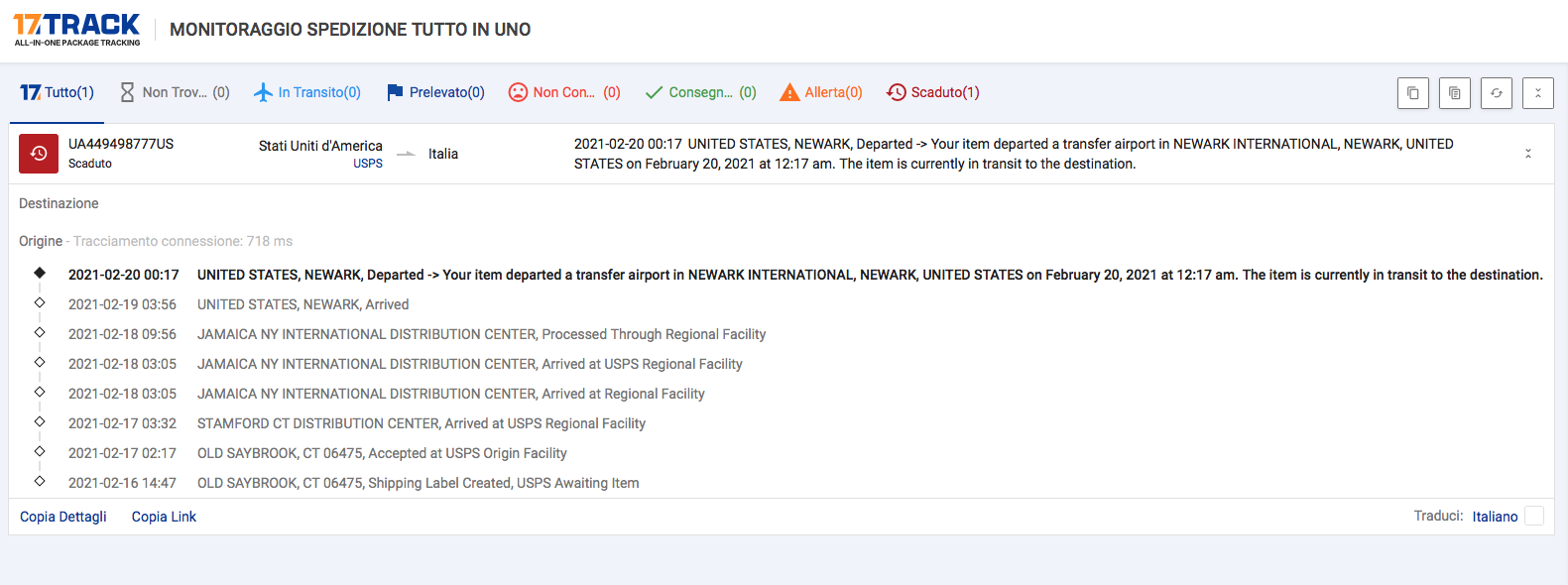Click the Copia Link link

164,517
